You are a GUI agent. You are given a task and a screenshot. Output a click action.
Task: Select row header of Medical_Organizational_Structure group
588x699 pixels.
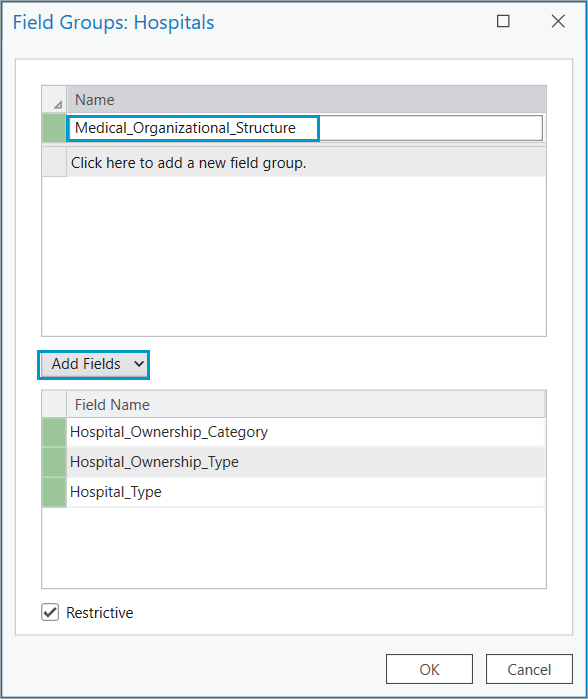pyautogui.click(x=54, y=128)
